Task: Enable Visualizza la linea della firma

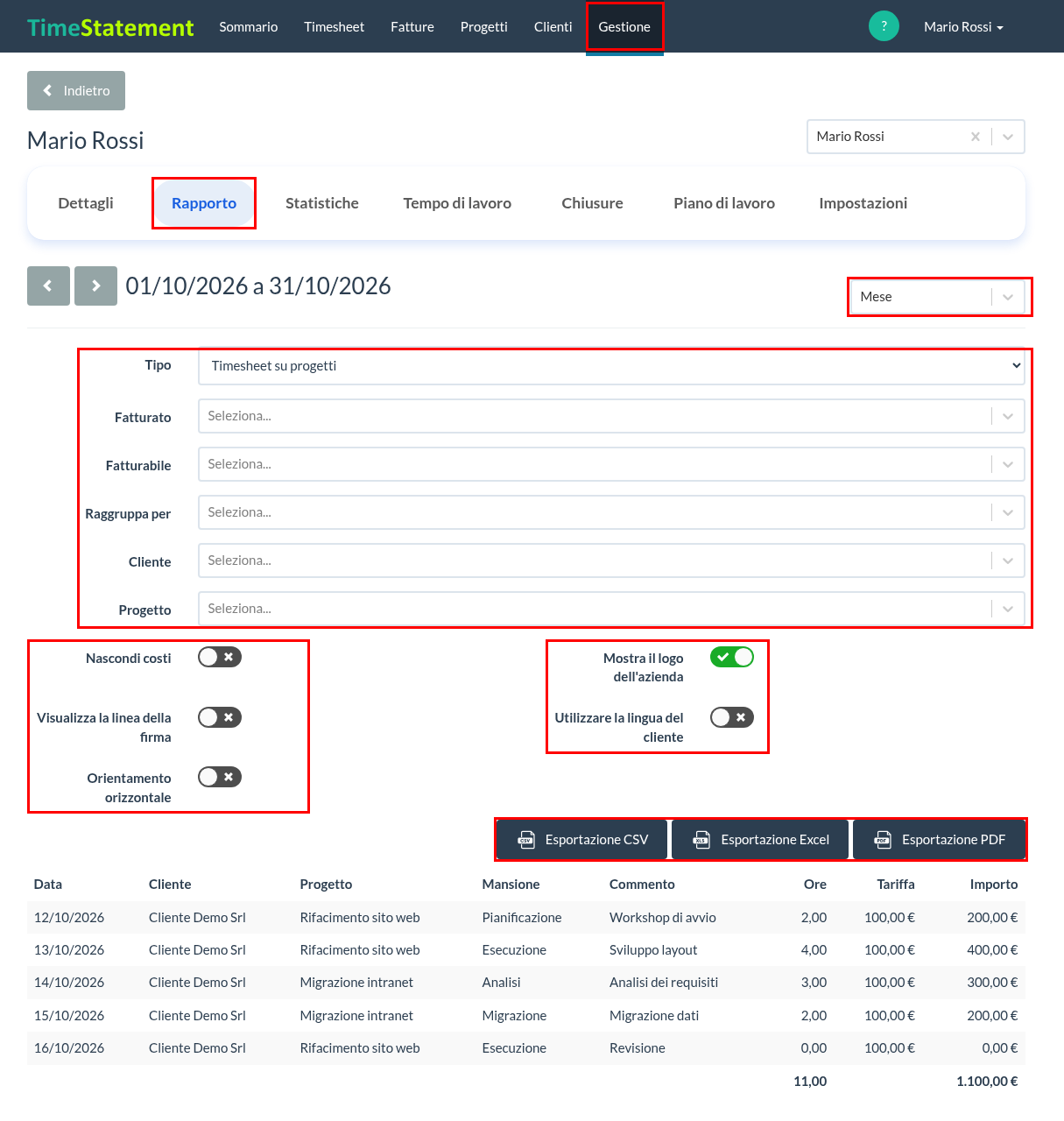Action: pos(220,717)
